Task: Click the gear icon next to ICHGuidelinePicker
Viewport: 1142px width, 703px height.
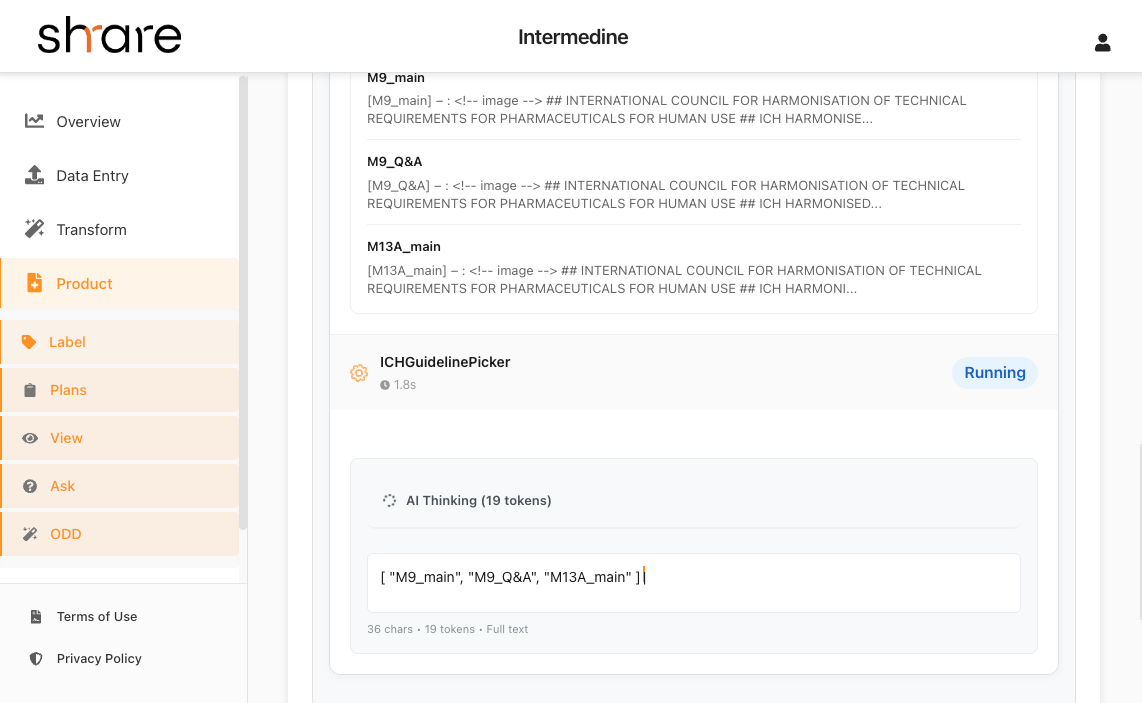Action: tap(359, 372)
